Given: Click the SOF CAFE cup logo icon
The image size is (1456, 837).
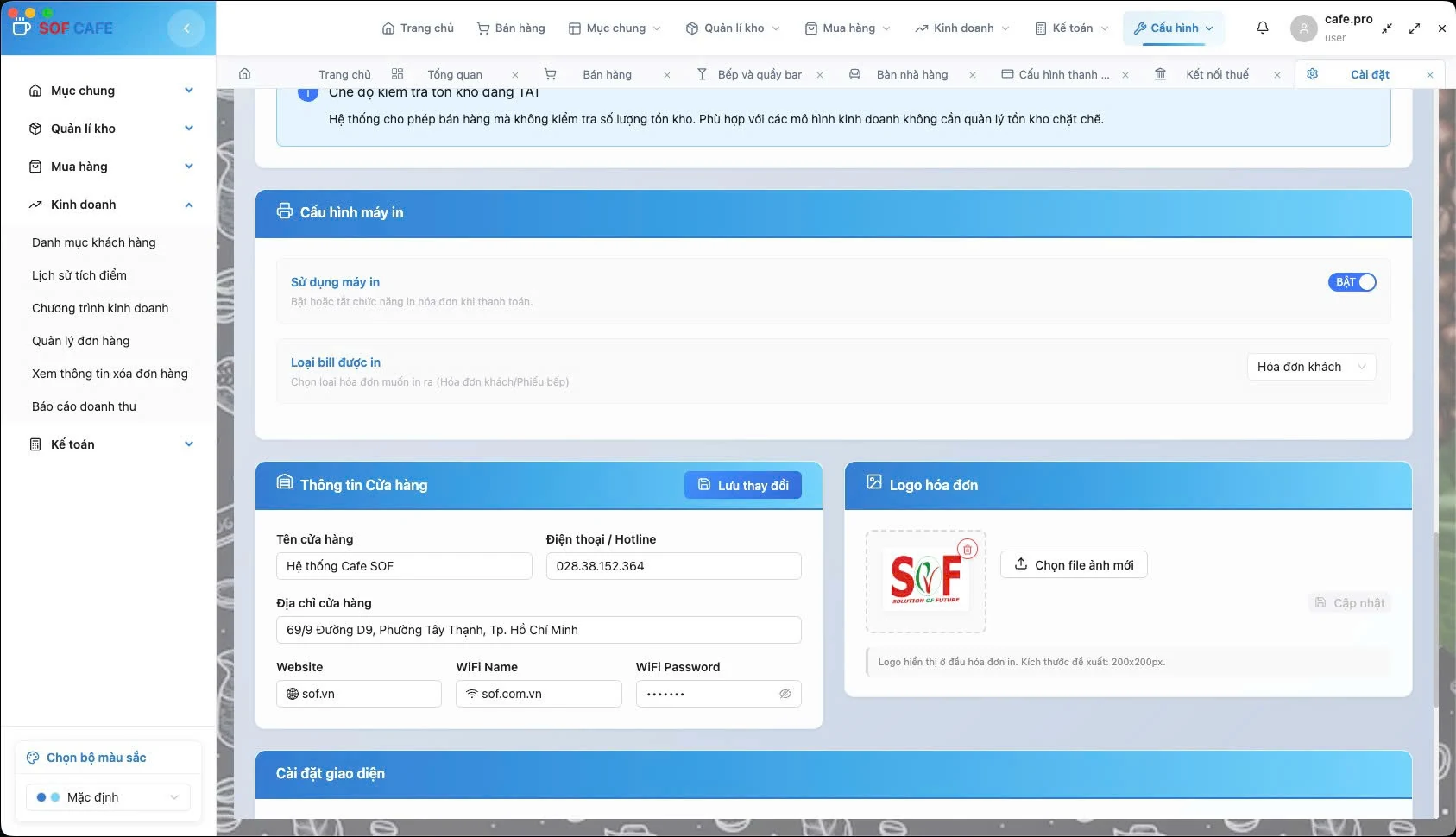Looking at the screenshot, I should (x=22, y=27).
